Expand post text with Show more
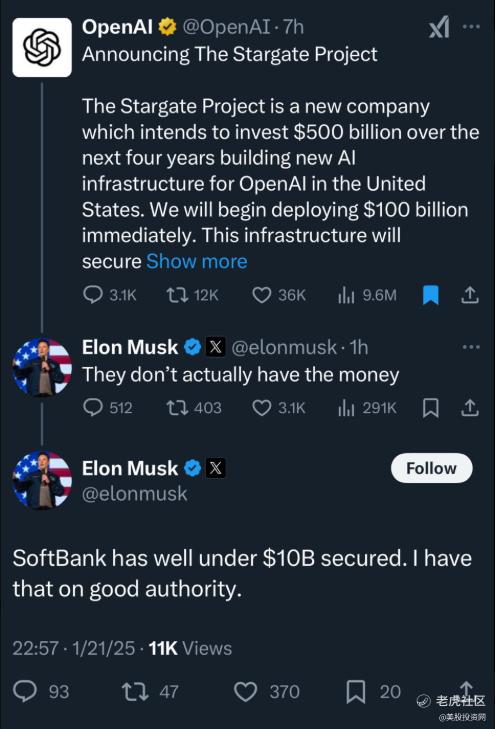The width and height of the screenshot is (495, 729). point(197,261)
